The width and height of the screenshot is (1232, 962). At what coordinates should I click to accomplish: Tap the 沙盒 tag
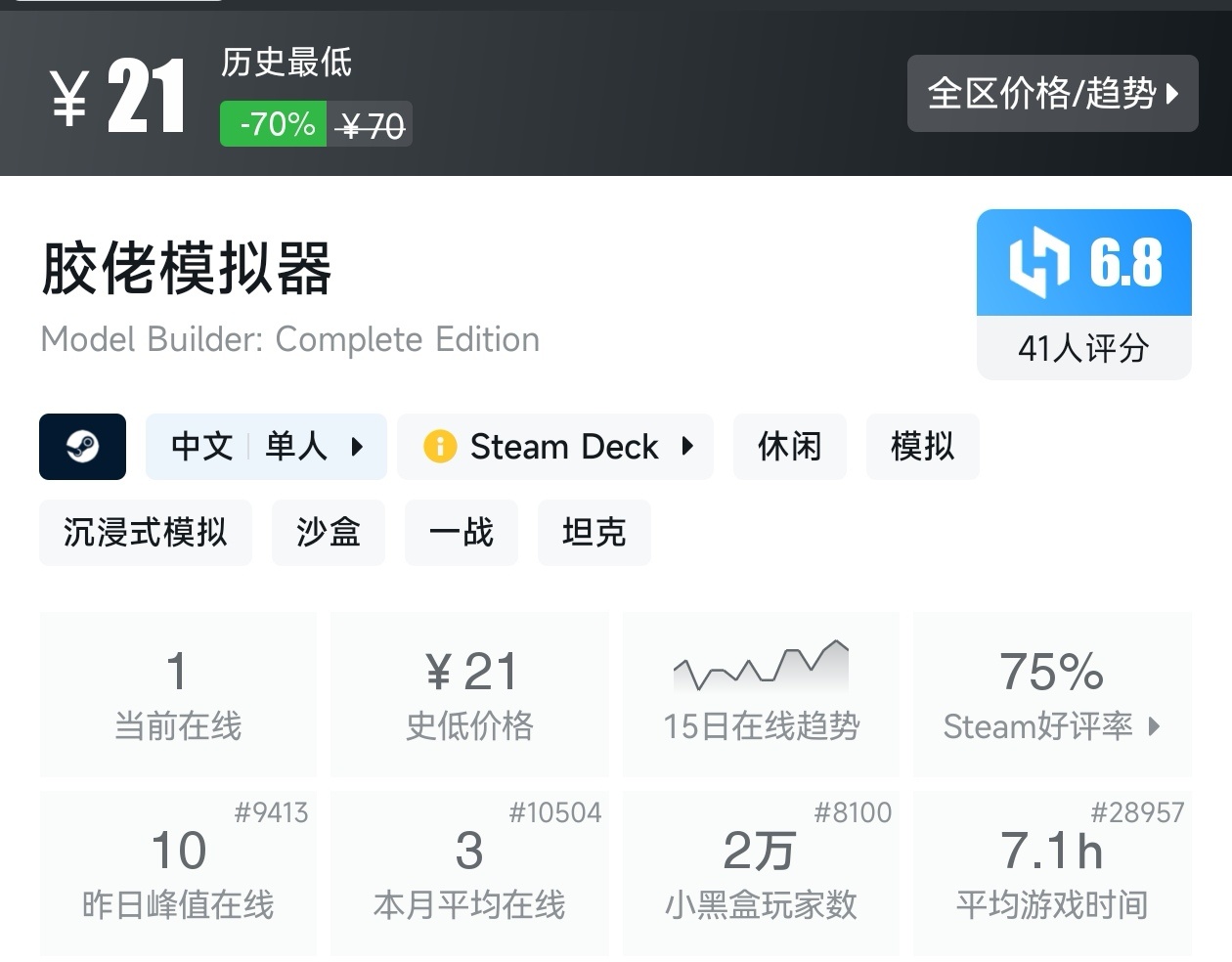coord(328,533)
